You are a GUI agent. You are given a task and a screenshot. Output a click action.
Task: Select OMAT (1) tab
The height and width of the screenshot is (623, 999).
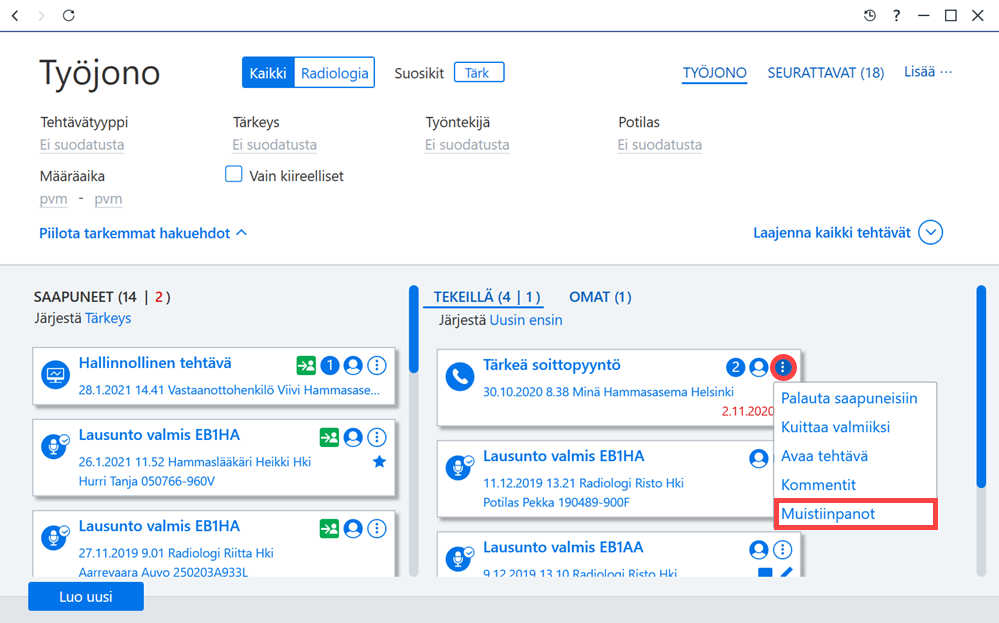pyautogui.click(x=600, y=297)
